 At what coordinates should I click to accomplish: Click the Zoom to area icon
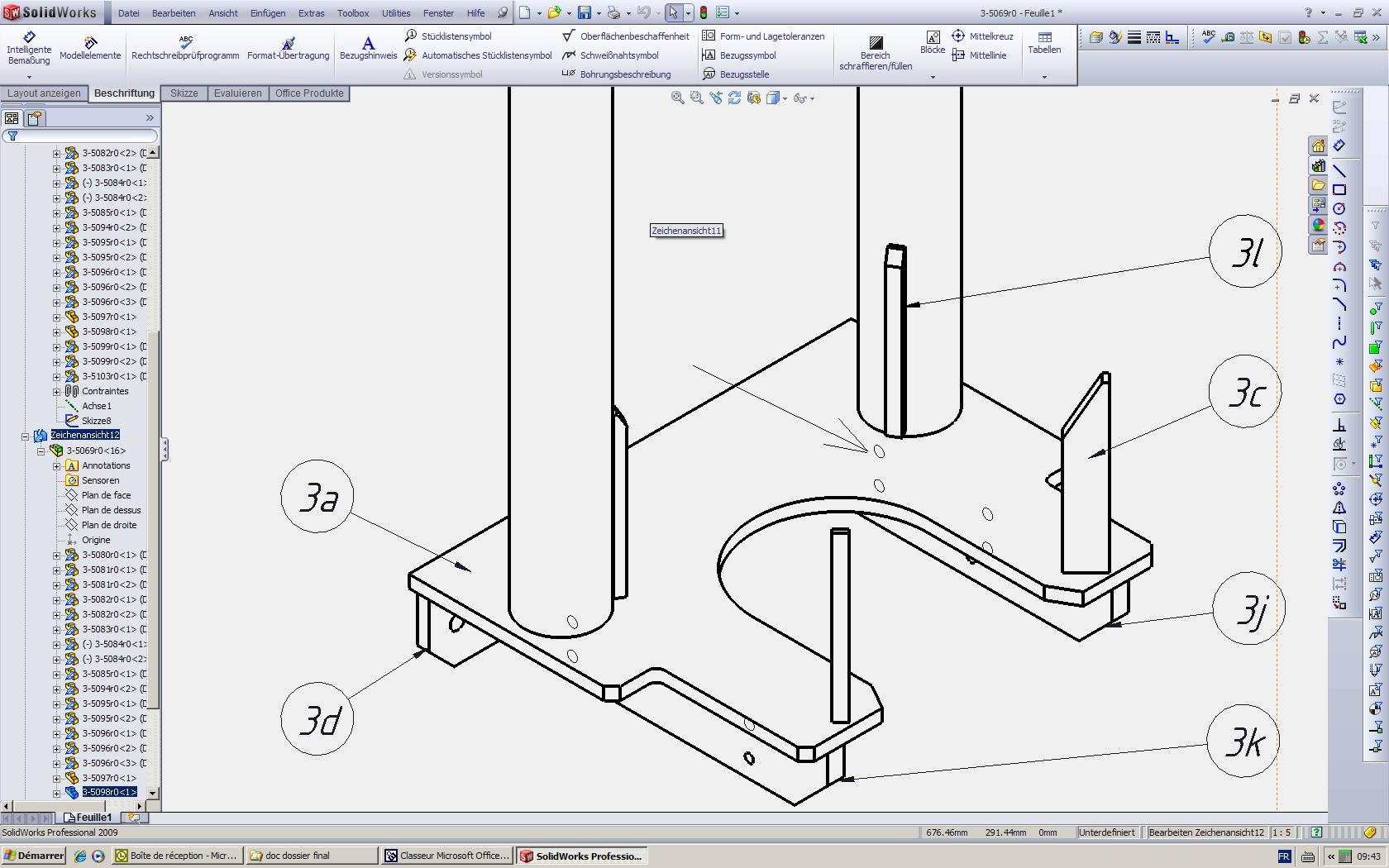pyautogui.click(x=697, y=98)
